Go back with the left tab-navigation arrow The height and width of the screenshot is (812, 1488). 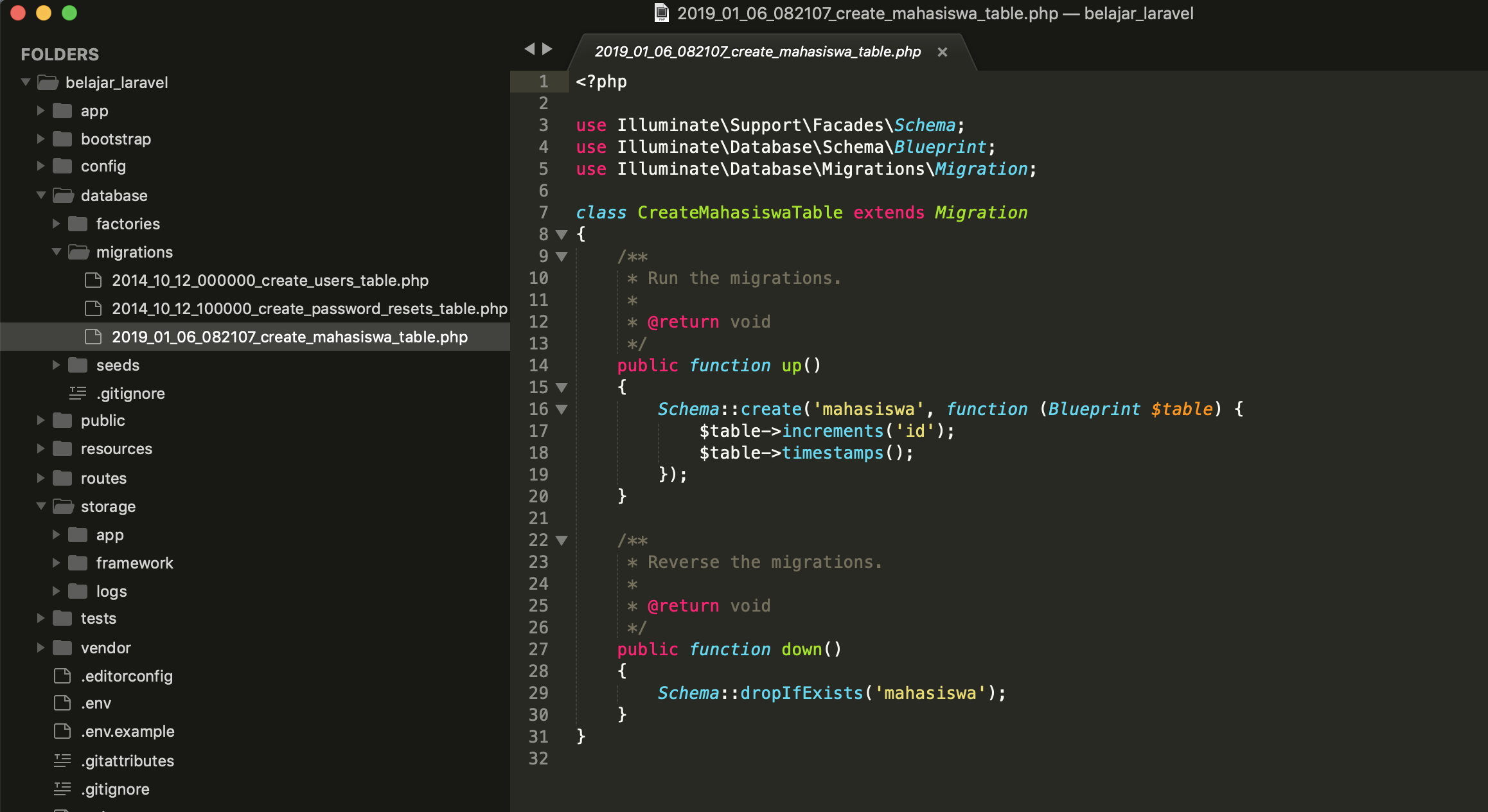tap(529, 49)
